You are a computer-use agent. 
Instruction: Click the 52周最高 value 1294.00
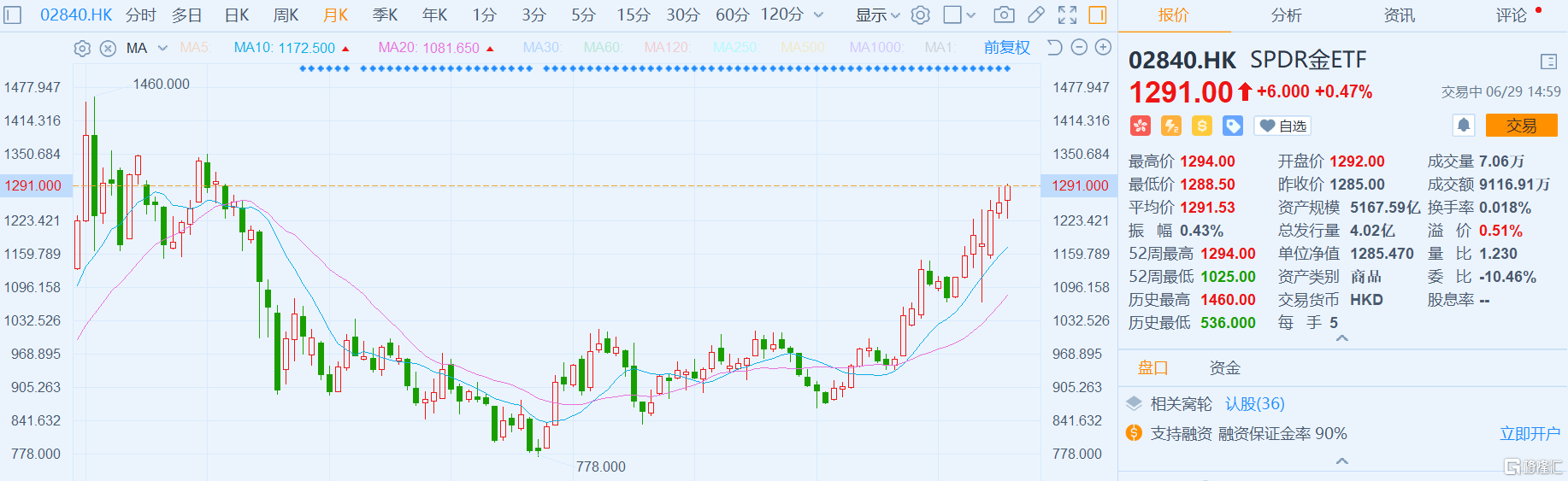pyautogui.click(x=1228, y=254)
